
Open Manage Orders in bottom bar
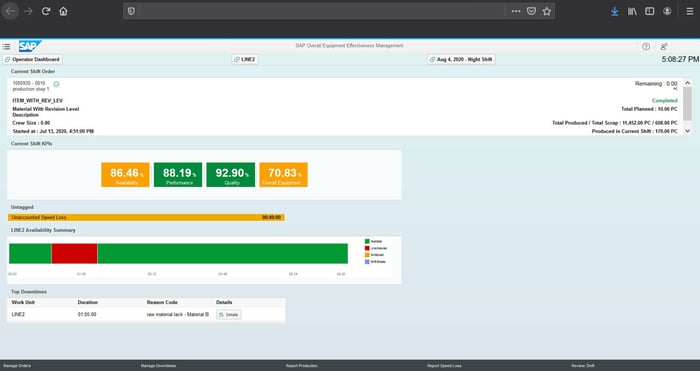click(17, 366)
